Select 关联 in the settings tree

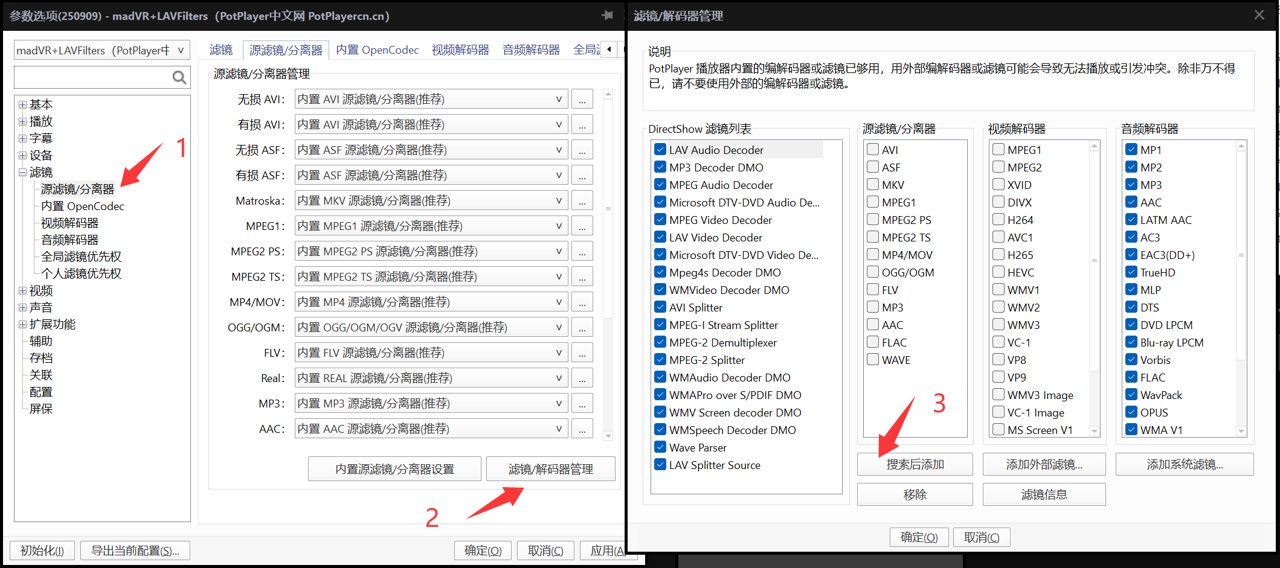tap(41, 375)
